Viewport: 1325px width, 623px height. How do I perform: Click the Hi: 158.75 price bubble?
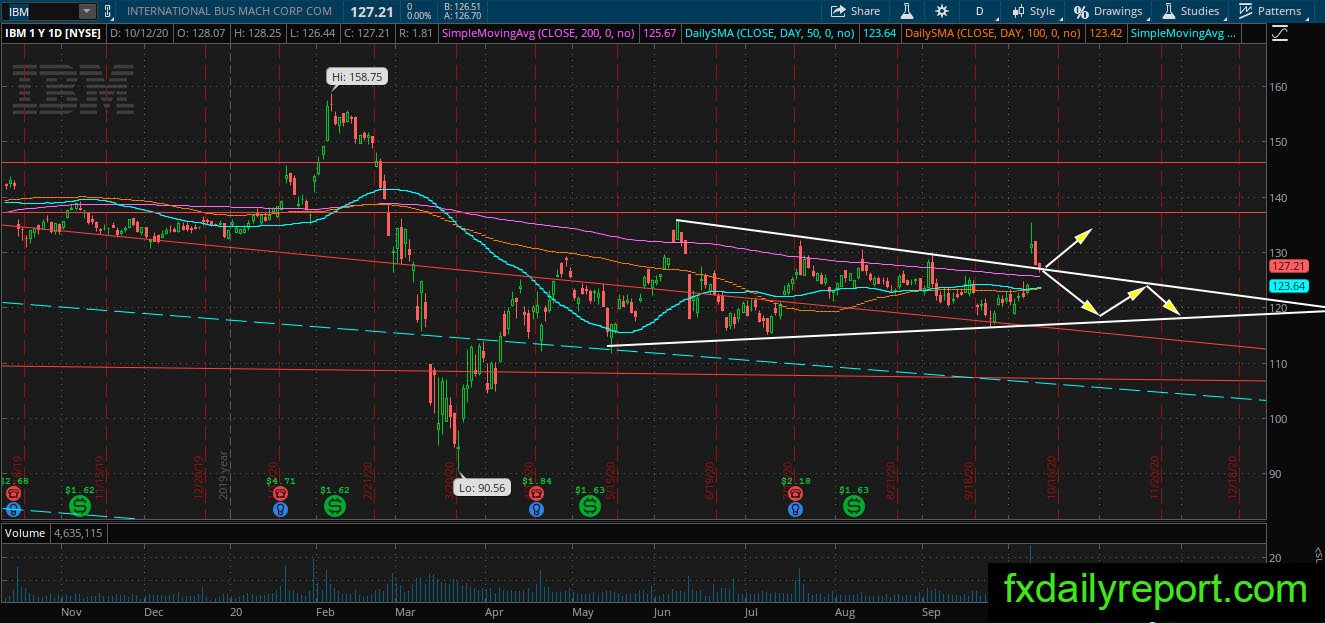click(359, 76)
